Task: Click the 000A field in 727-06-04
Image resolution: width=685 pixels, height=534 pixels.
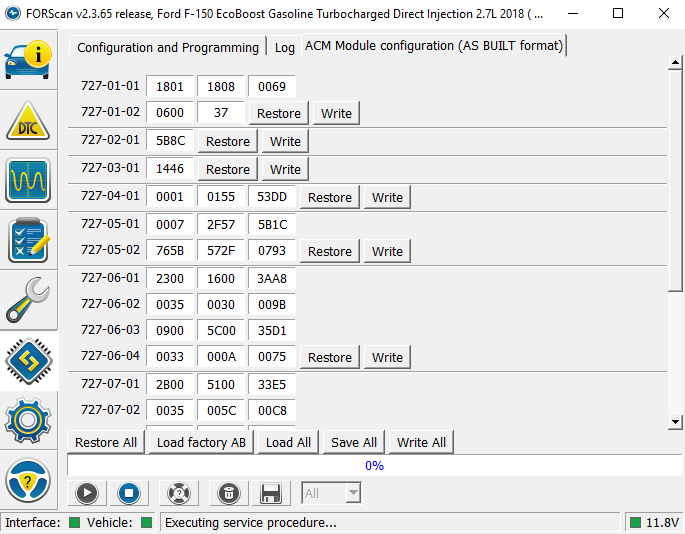Action: pos(221,357)
